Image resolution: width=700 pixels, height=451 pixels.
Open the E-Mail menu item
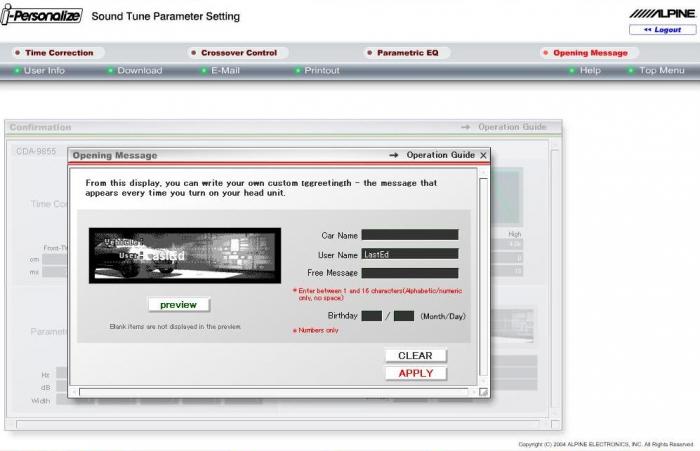coord(225,71)
